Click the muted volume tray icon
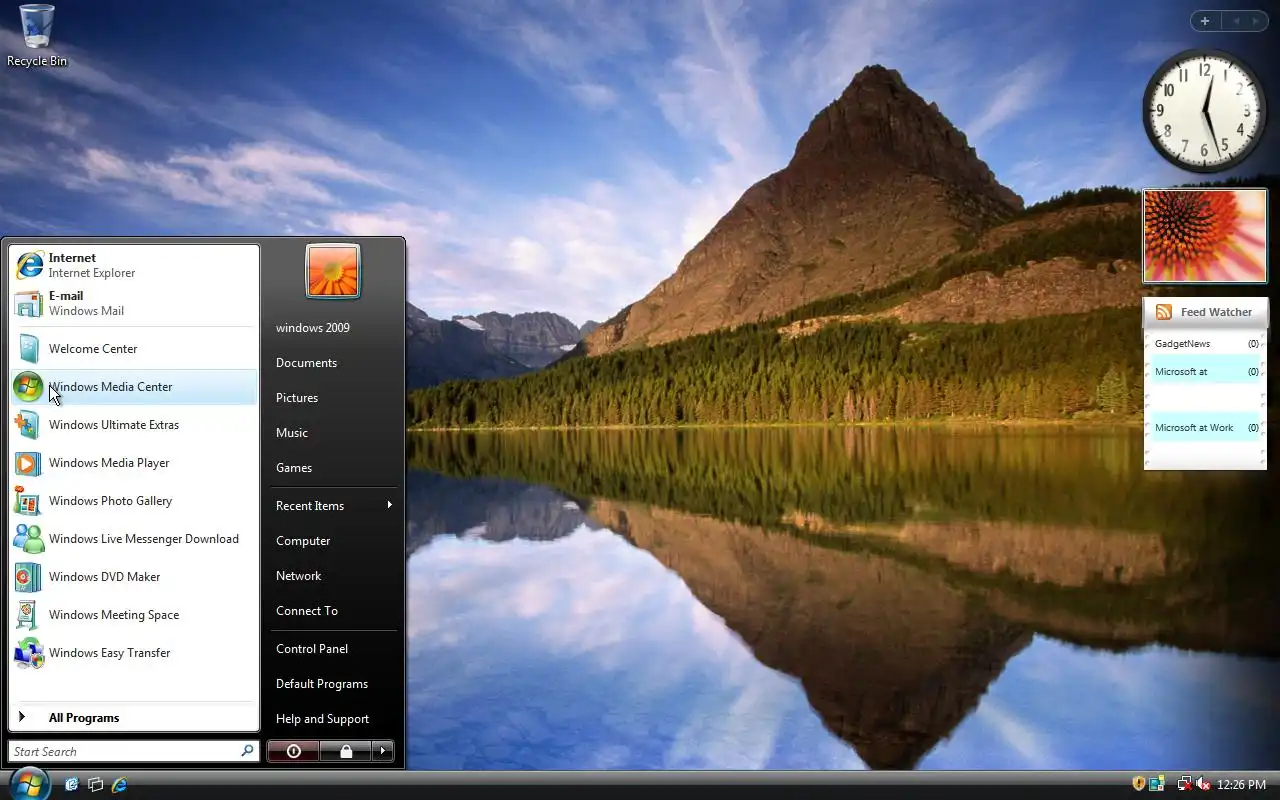The image size is (1280, 800). 1203,784
